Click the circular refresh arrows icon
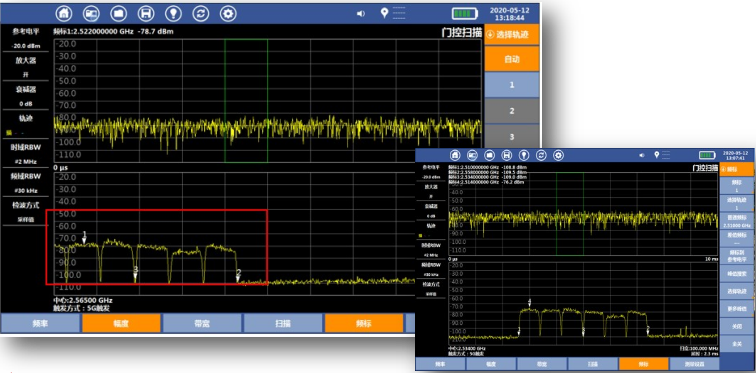The image size is (756, 373). point(201,13)
